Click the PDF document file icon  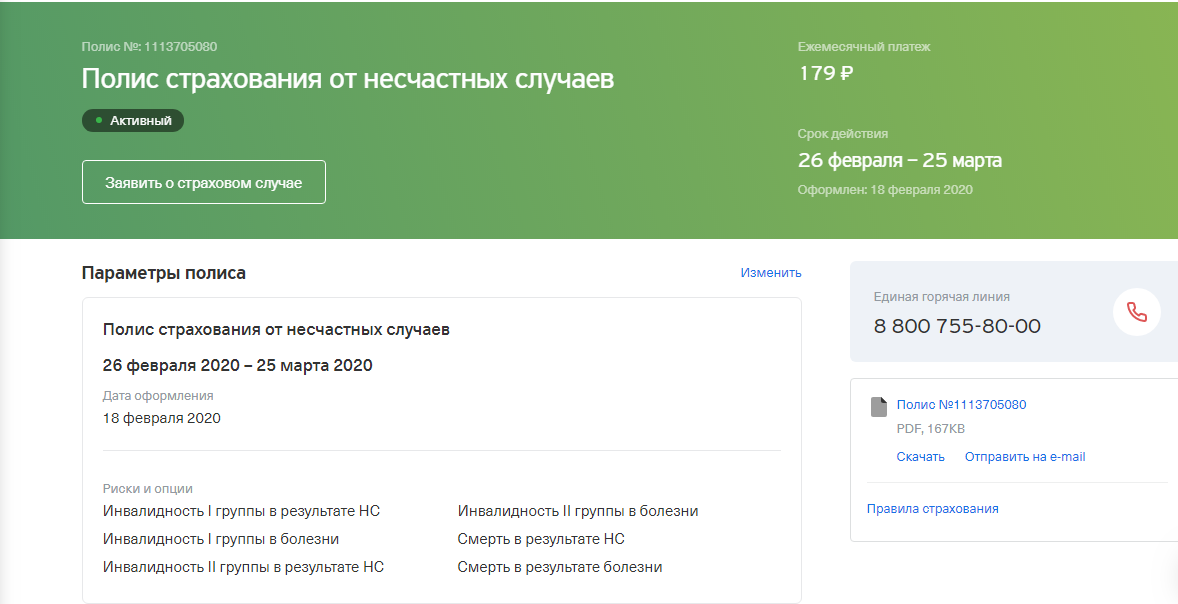[x=879, y=406]
